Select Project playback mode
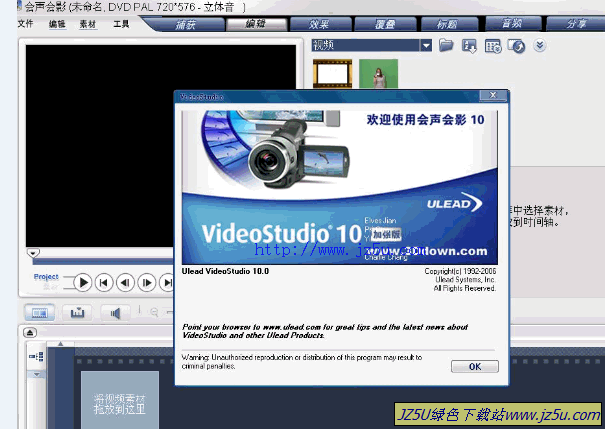The width and height of the screenshot is (605, 429). click(x=46, y=277)
